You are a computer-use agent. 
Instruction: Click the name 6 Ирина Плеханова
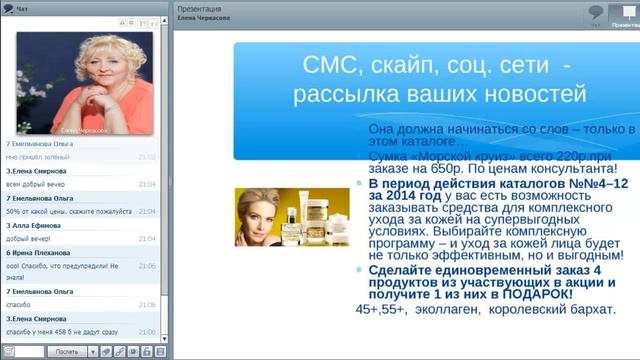coord(38,253)
